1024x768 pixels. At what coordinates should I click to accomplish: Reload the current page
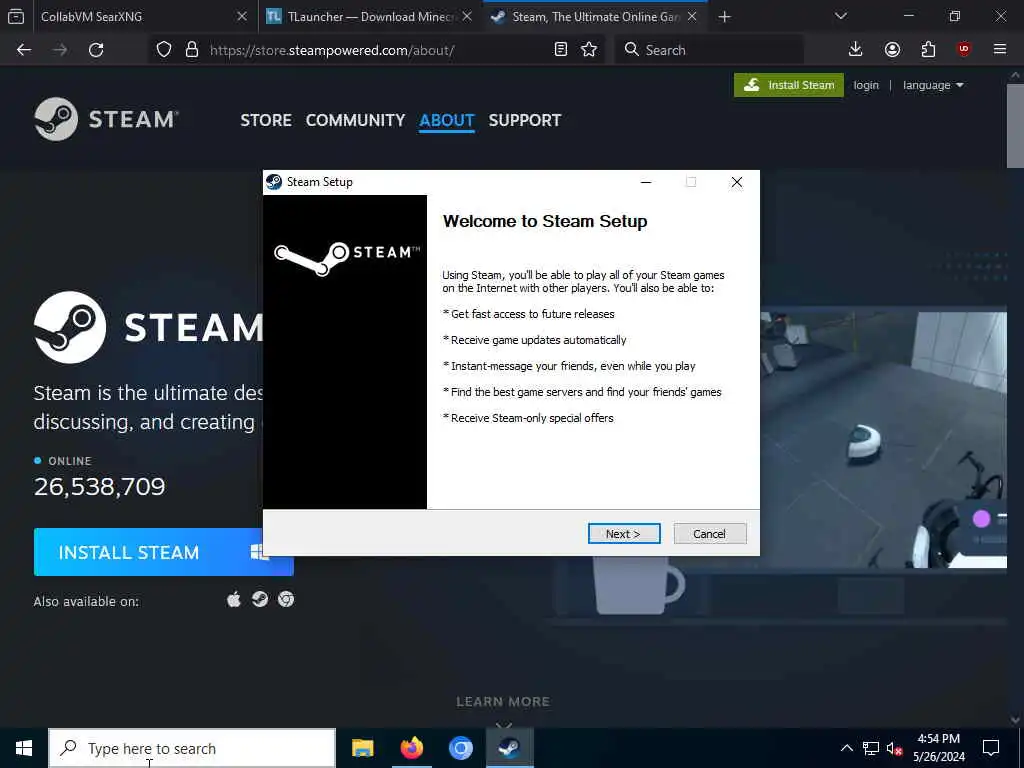tap(96, 50)
